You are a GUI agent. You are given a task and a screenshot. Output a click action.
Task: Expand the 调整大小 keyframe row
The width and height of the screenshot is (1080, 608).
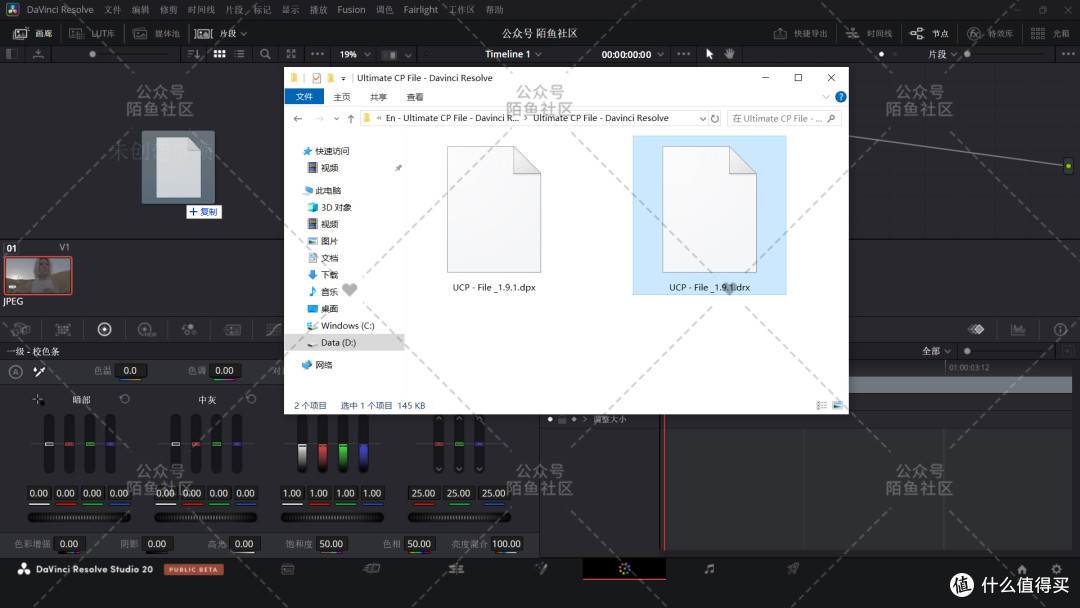tap(585, 419)
